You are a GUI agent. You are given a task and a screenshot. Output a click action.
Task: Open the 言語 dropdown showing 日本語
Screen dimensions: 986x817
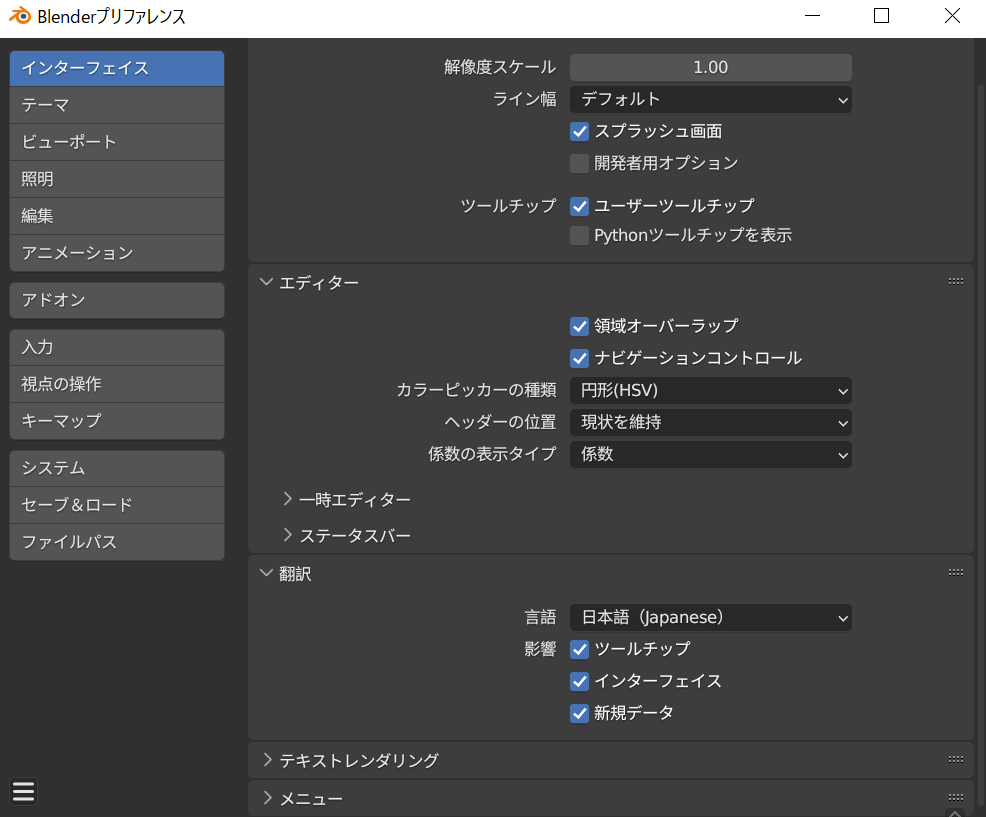710,618
